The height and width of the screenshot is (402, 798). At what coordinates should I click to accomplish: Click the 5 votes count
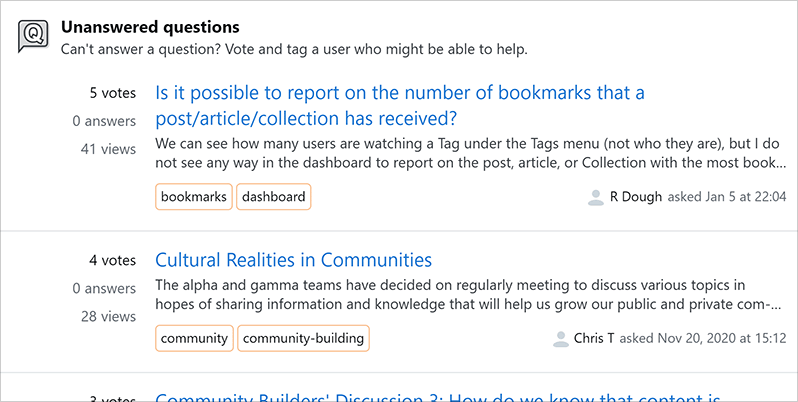tap(112, 93)
